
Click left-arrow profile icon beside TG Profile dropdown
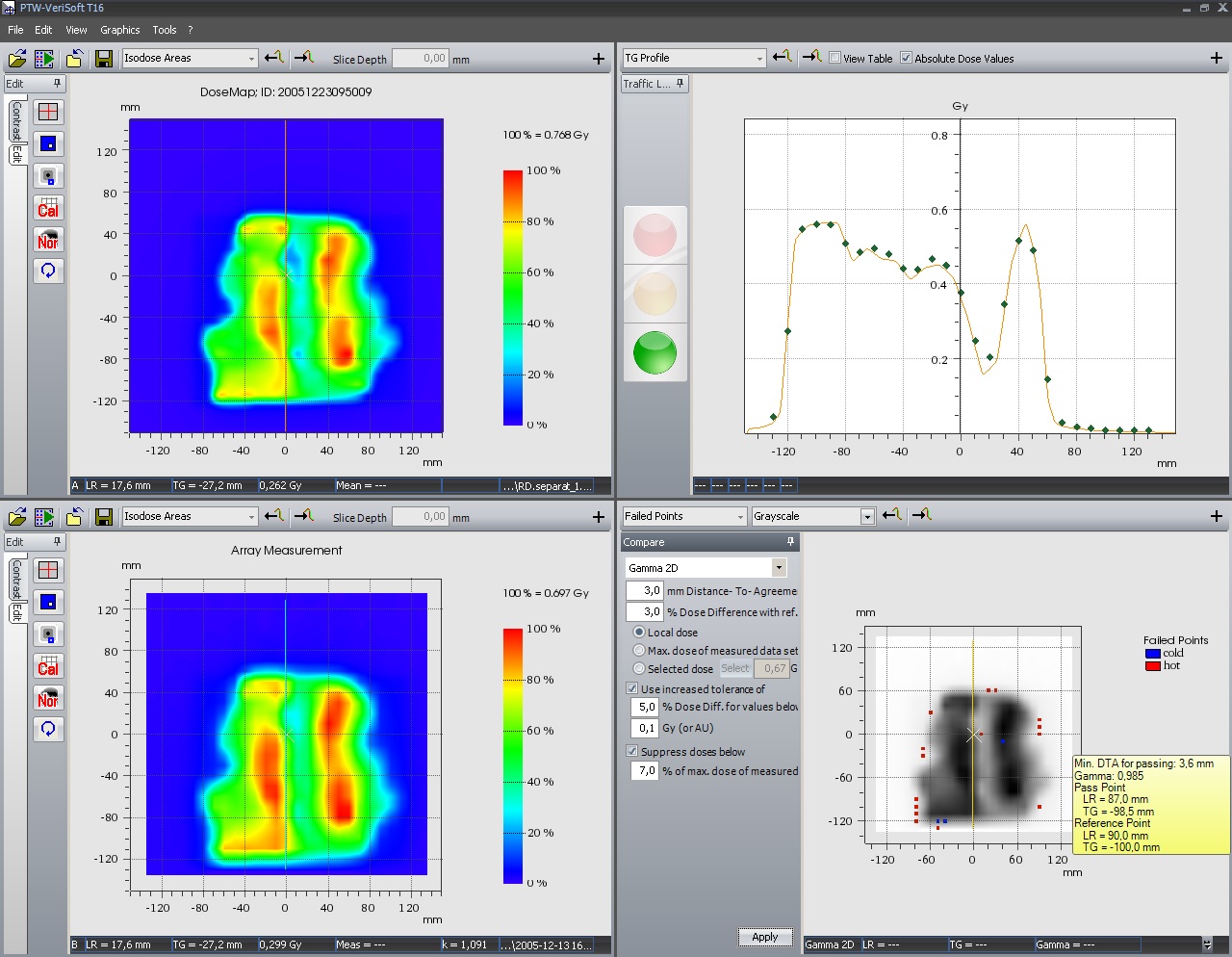tap(782, 58)
